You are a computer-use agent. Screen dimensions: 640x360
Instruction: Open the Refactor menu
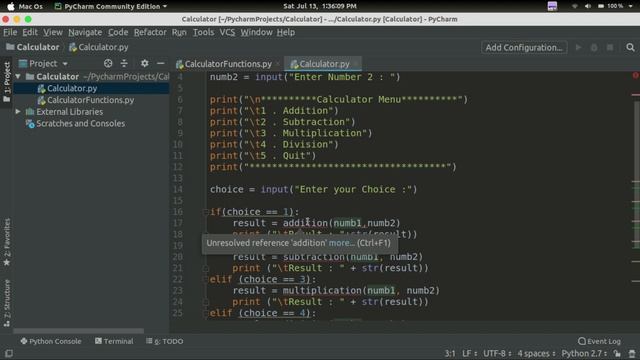click(150, 32)
